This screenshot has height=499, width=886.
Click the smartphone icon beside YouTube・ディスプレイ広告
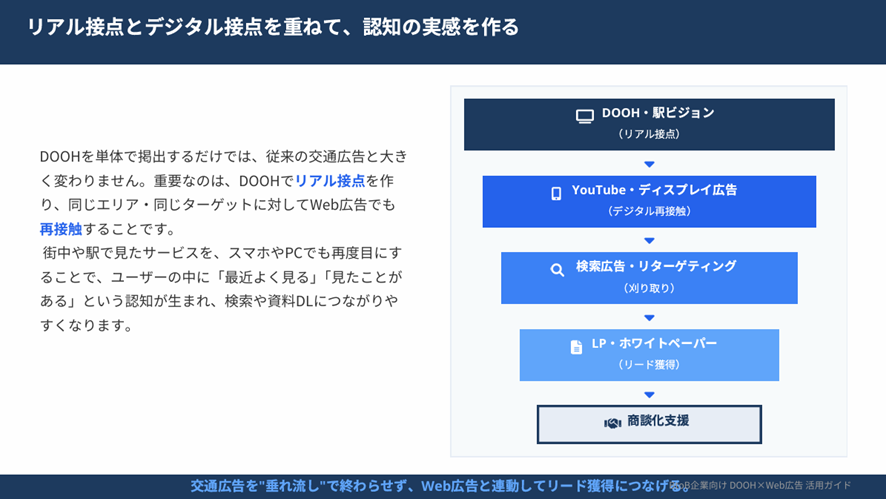(x=556, y=194)
